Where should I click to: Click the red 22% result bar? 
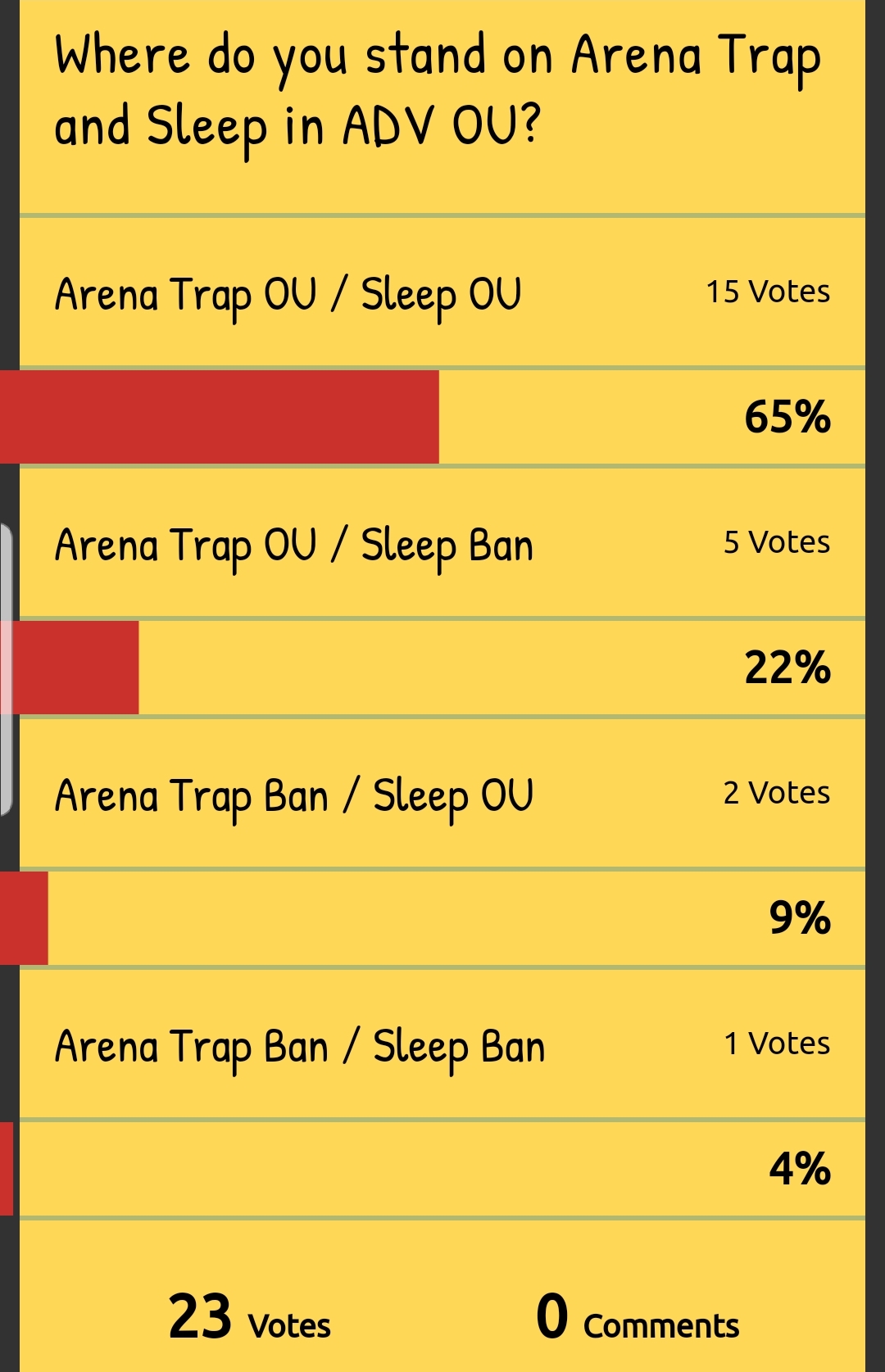click(75, 668)
